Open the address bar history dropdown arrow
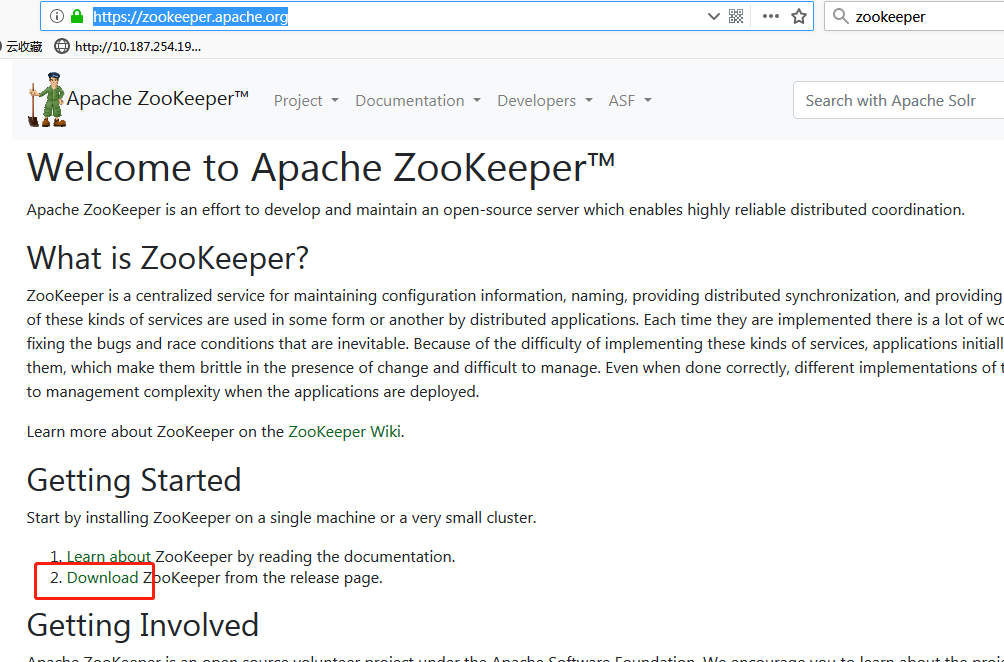 [x=713, y=17]
